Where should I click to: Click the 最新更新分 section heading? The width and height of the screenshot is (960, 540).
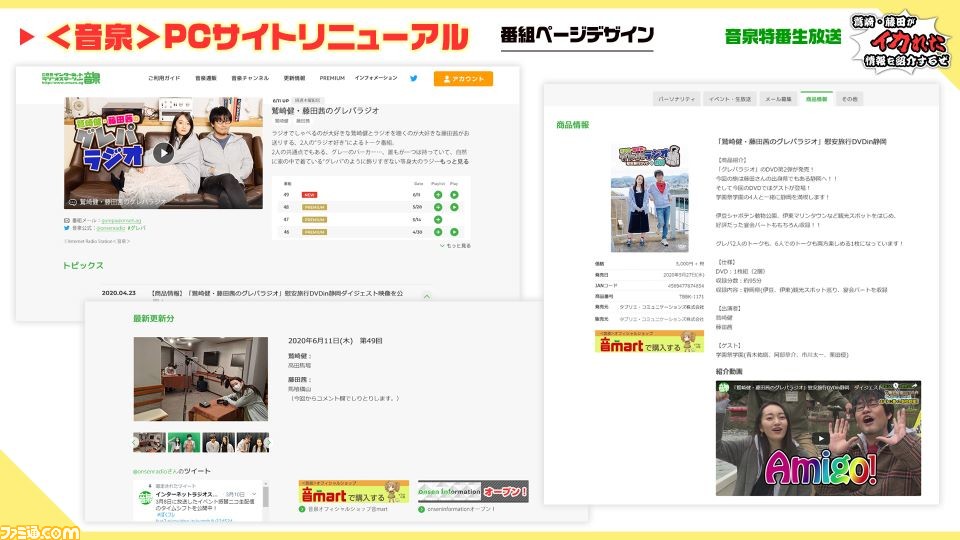pyautogui.click(x=154, y=318)
